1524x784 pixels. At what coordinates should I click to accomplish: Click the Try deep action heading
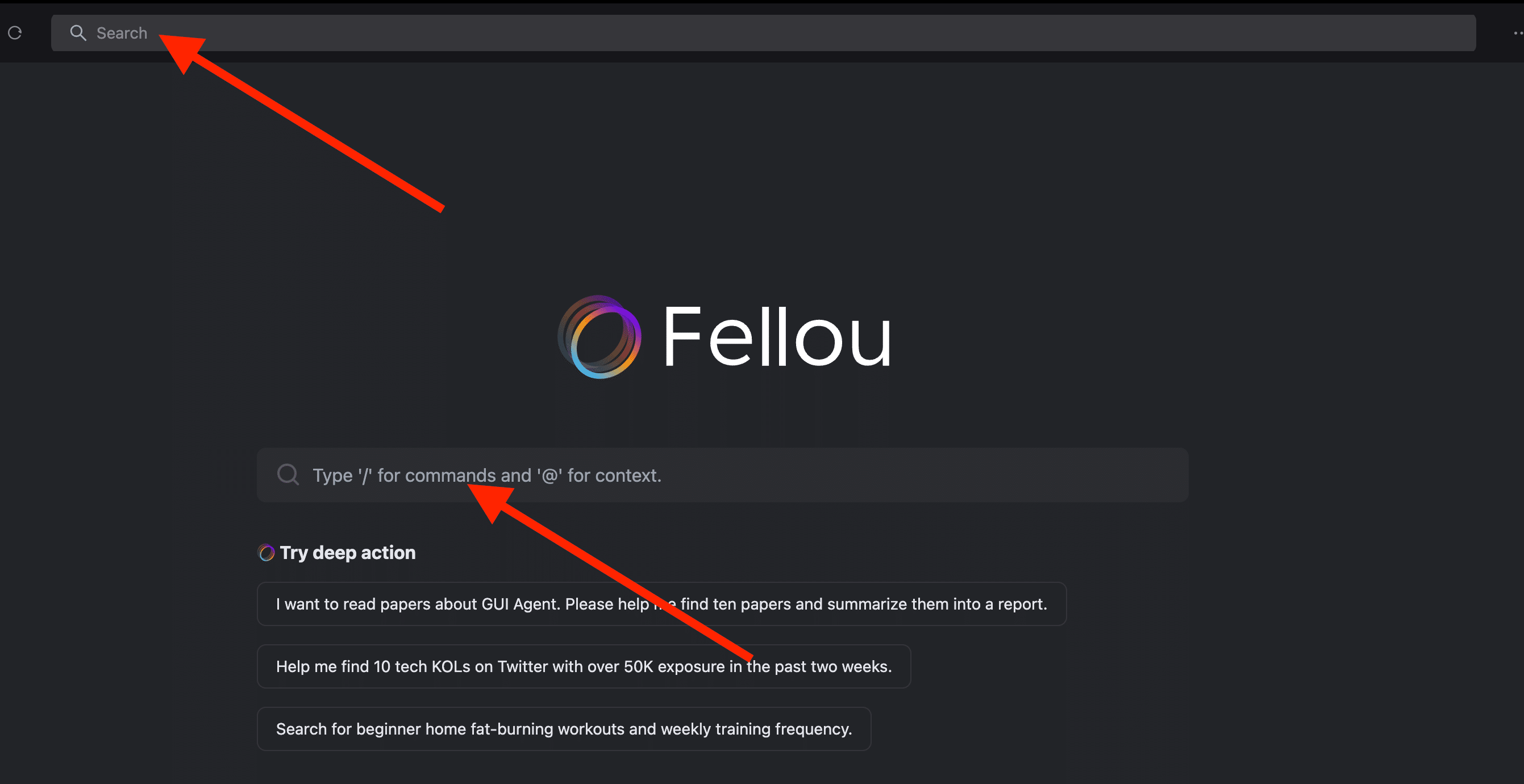[x=347, y=553]
